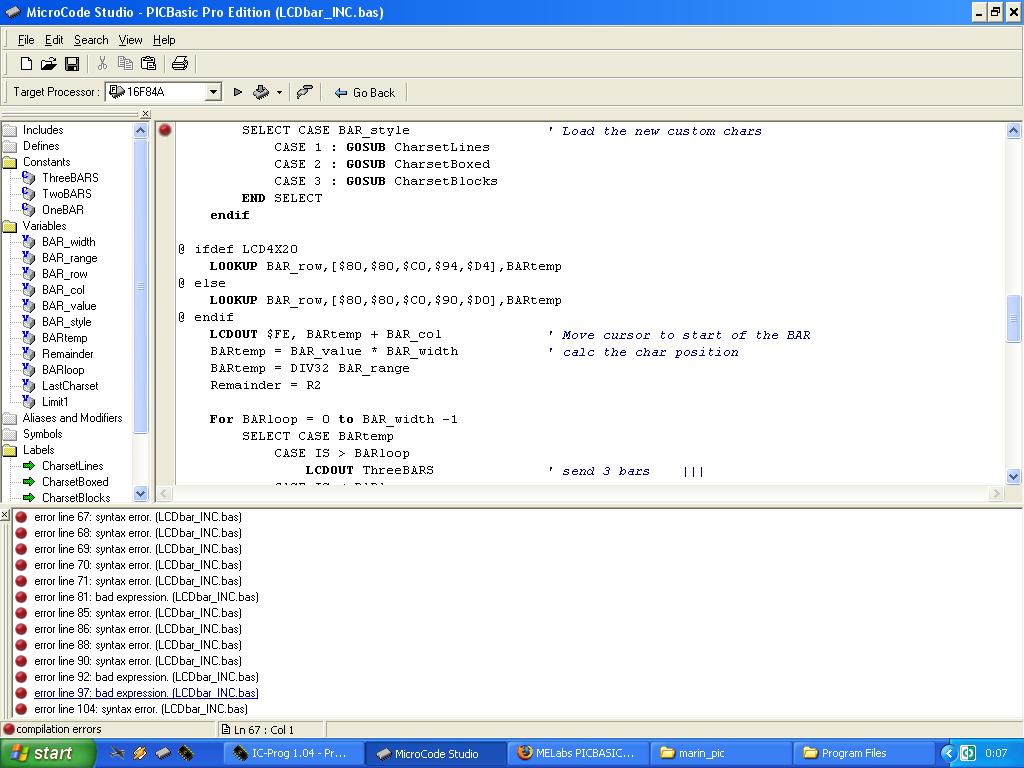Open the Search menu
The height and width of the screenshot is (768, 1024).
pos(91,40)
